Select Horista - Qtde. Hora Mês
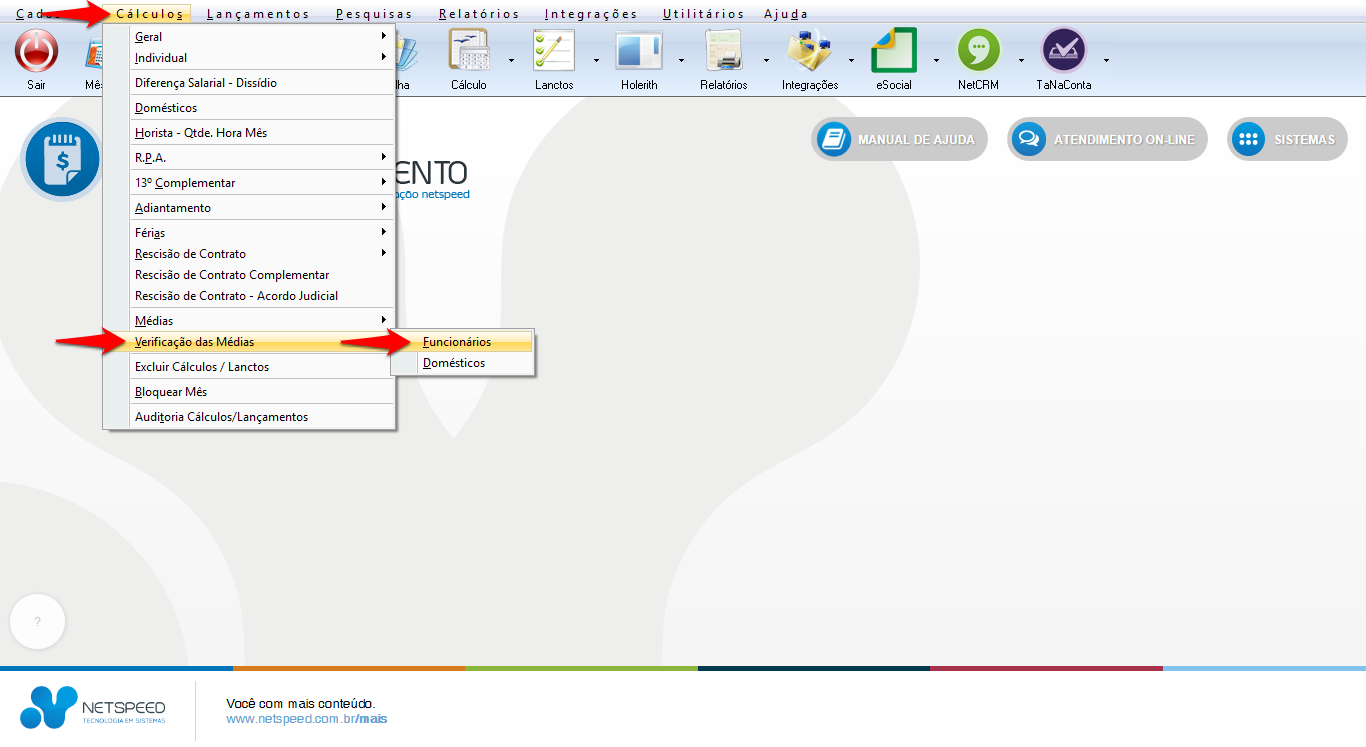Viewport: 1366px width, 747px height. [250, 132]
